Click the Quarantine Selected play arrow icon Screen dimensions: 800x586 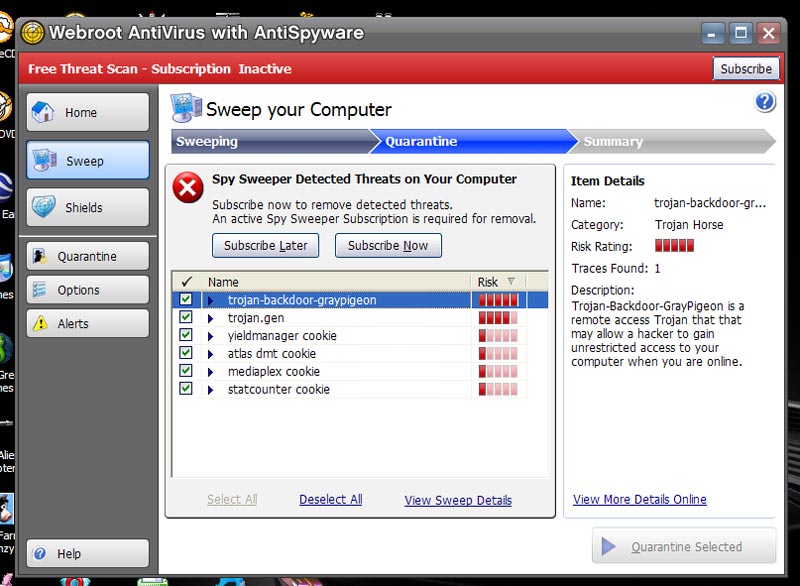608,546
